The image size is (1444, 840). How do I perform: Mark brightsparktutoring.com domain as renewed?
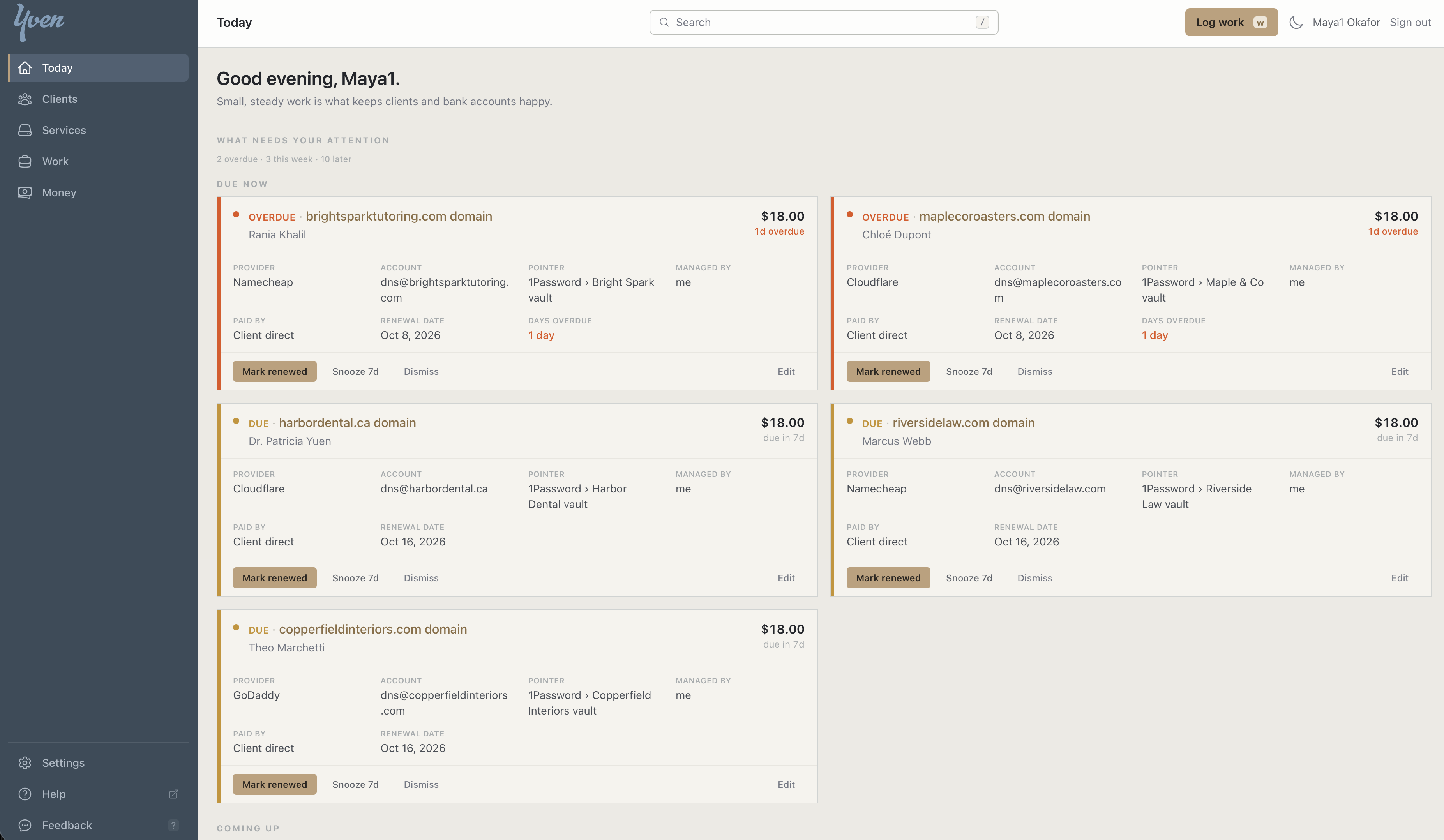point(274,371)
